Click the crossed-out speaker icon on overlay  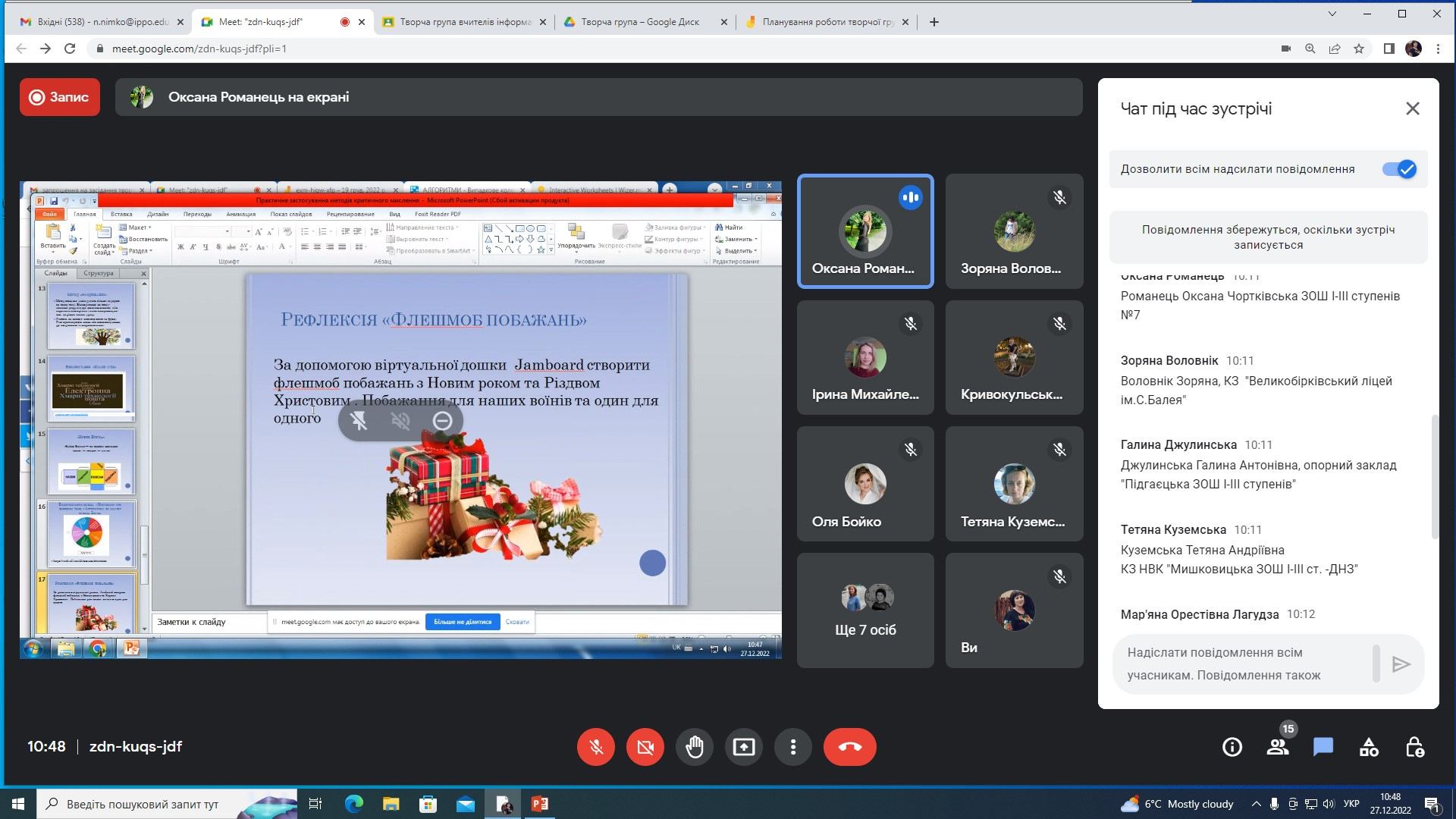tap(400, 421)
